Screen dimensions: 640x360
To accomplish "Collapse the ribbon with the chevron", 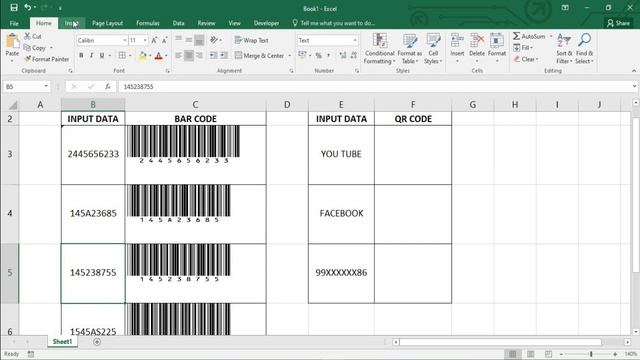I will click(x=633, y=71).
